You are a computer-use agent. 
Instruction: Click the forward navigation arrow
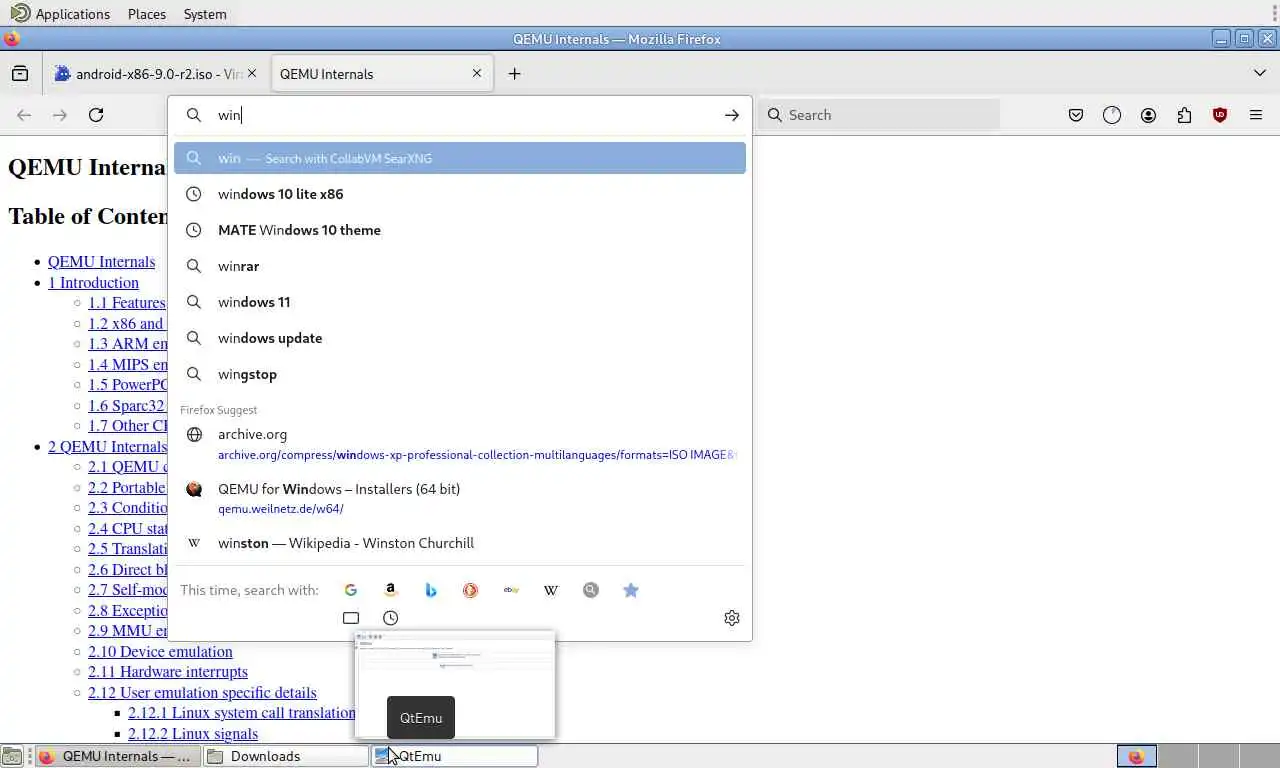tap(60, 115)
